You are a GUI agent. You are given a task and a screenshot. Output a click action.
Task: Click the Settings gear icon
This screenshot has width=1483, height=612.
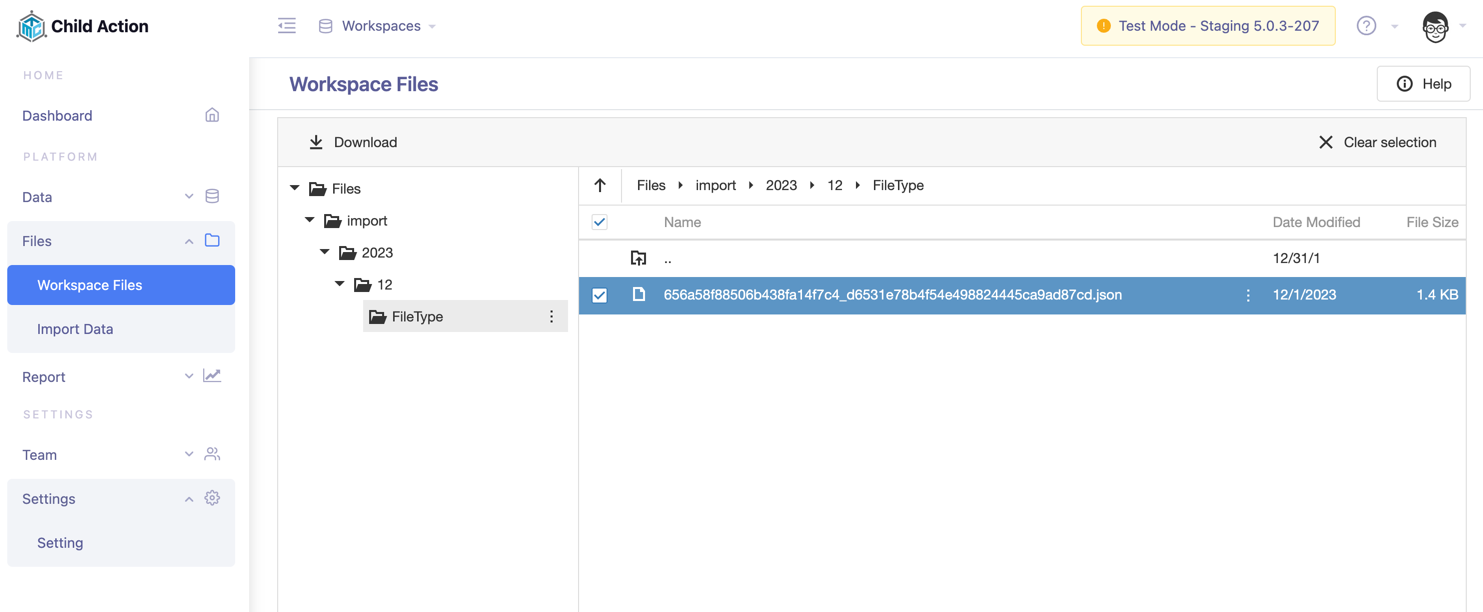point(212,497)
